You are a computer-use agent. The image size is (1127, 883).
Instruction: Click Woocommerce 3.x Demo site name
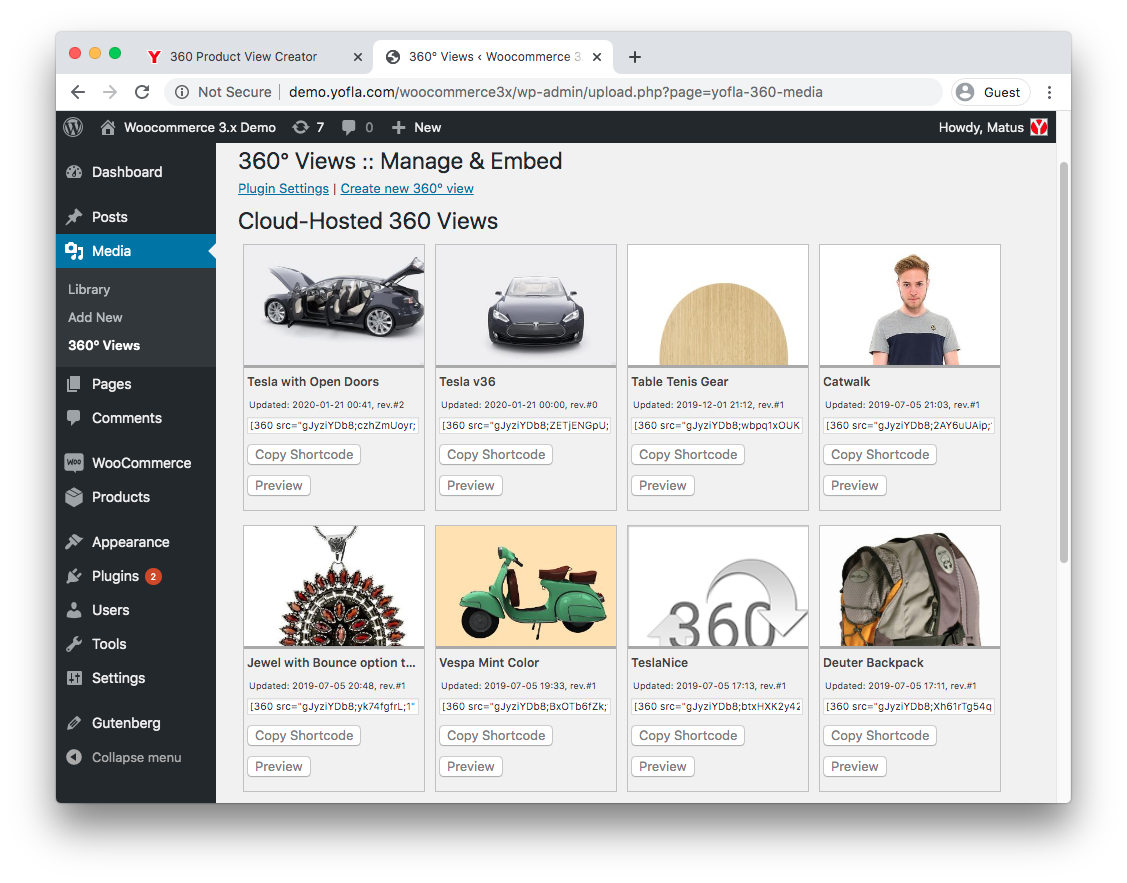[x=200, y=127]
